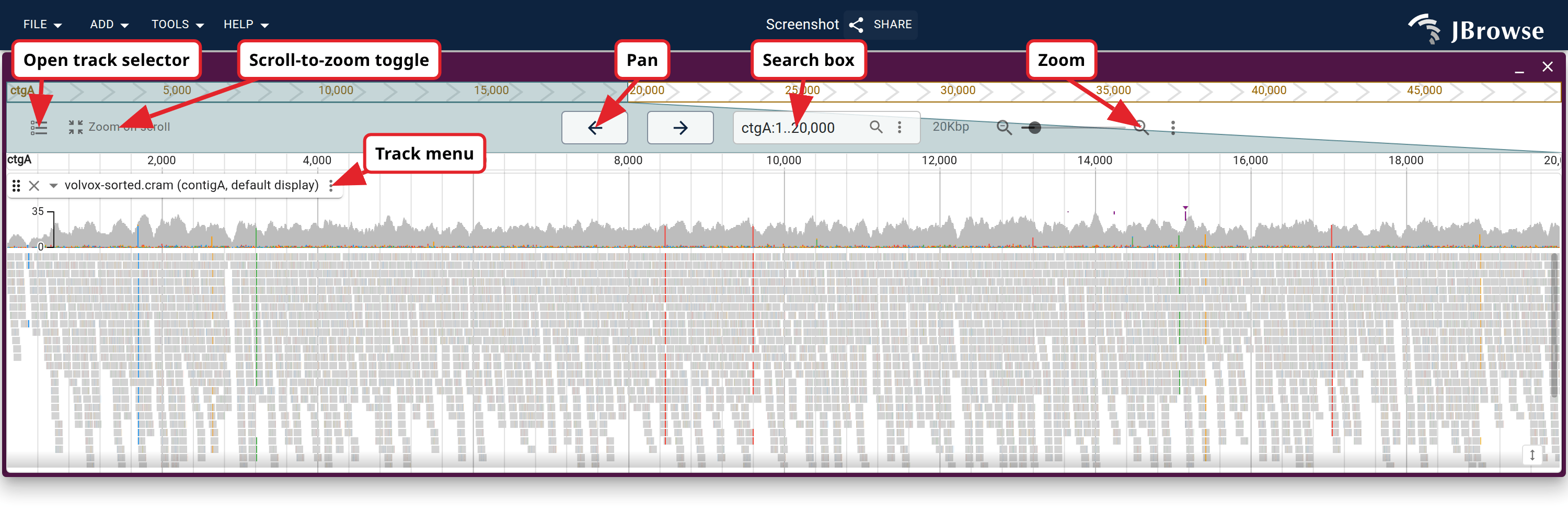This screenshot has height=522, width=1568.
Task: Close the volvox-sorted.cram track
Action: (34, 185)
